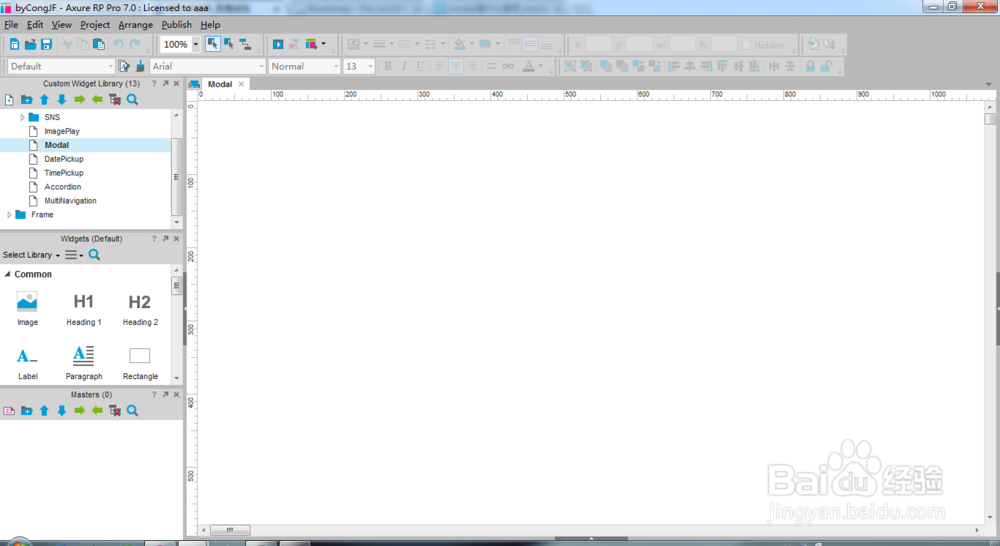Image resolution: width=1000 pixels, height=546 pixels.
Task: Enable Select Intersected mode
Action: [x=213, y=44]
